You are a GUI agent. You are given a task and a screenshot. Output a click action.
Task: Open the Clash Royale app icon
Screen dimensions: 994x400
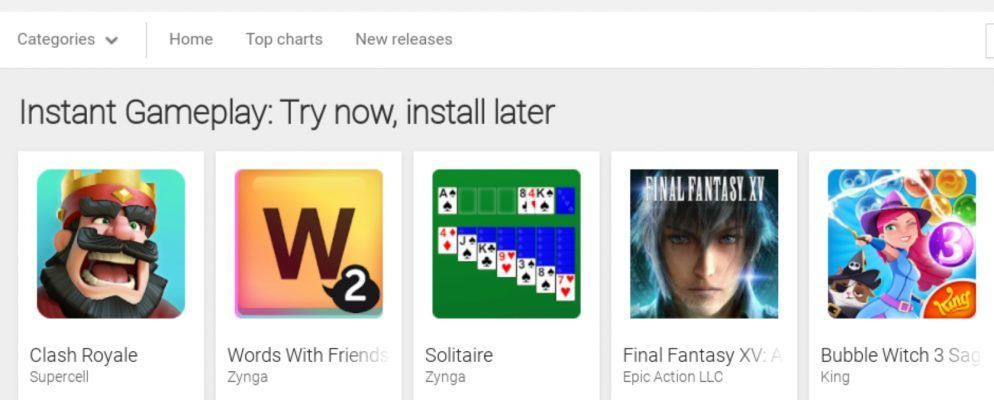click(111, 244)
